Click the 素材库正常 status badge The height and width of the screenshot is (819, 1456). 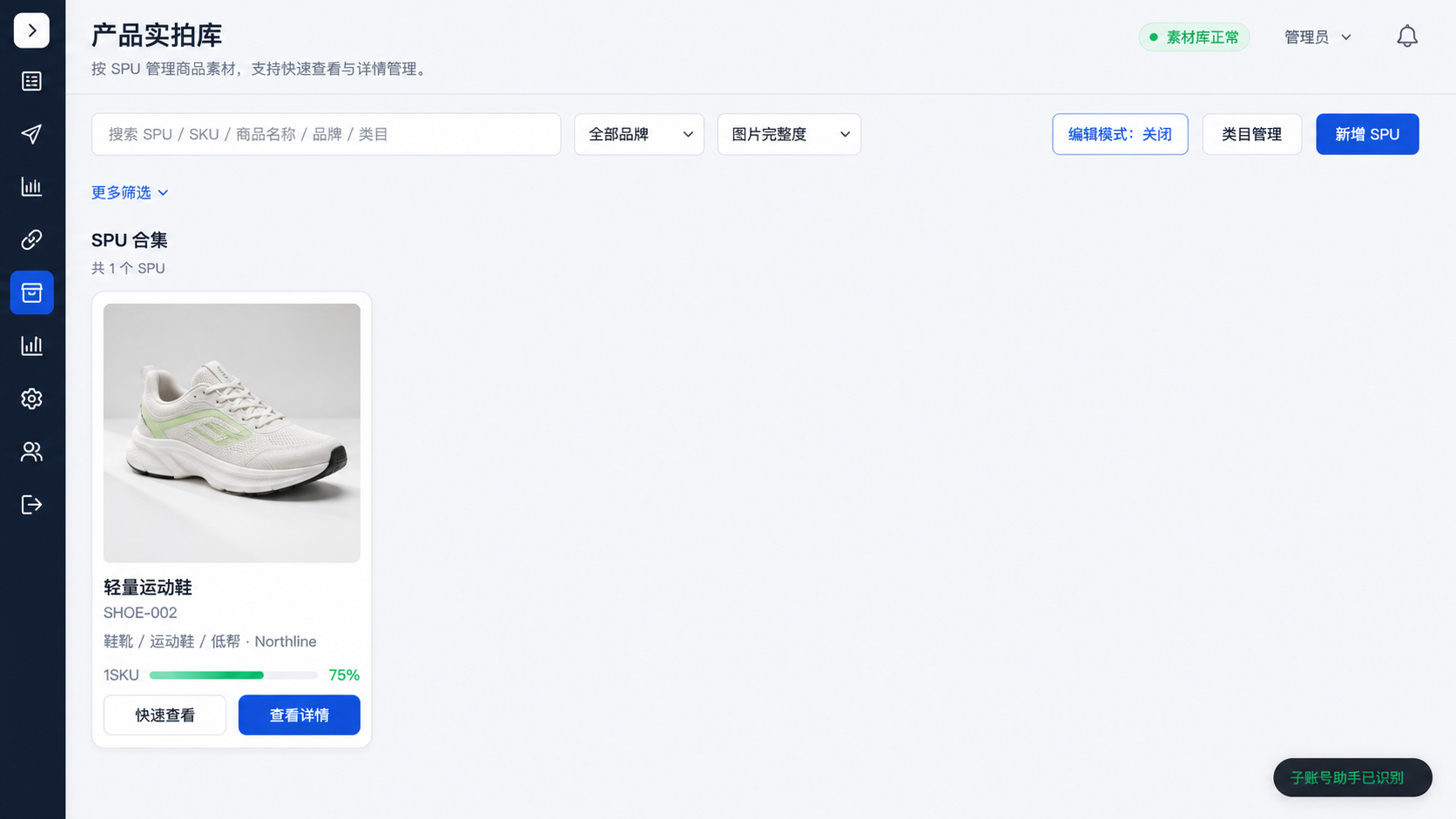pyautogui.click(x=1194, y=37)
